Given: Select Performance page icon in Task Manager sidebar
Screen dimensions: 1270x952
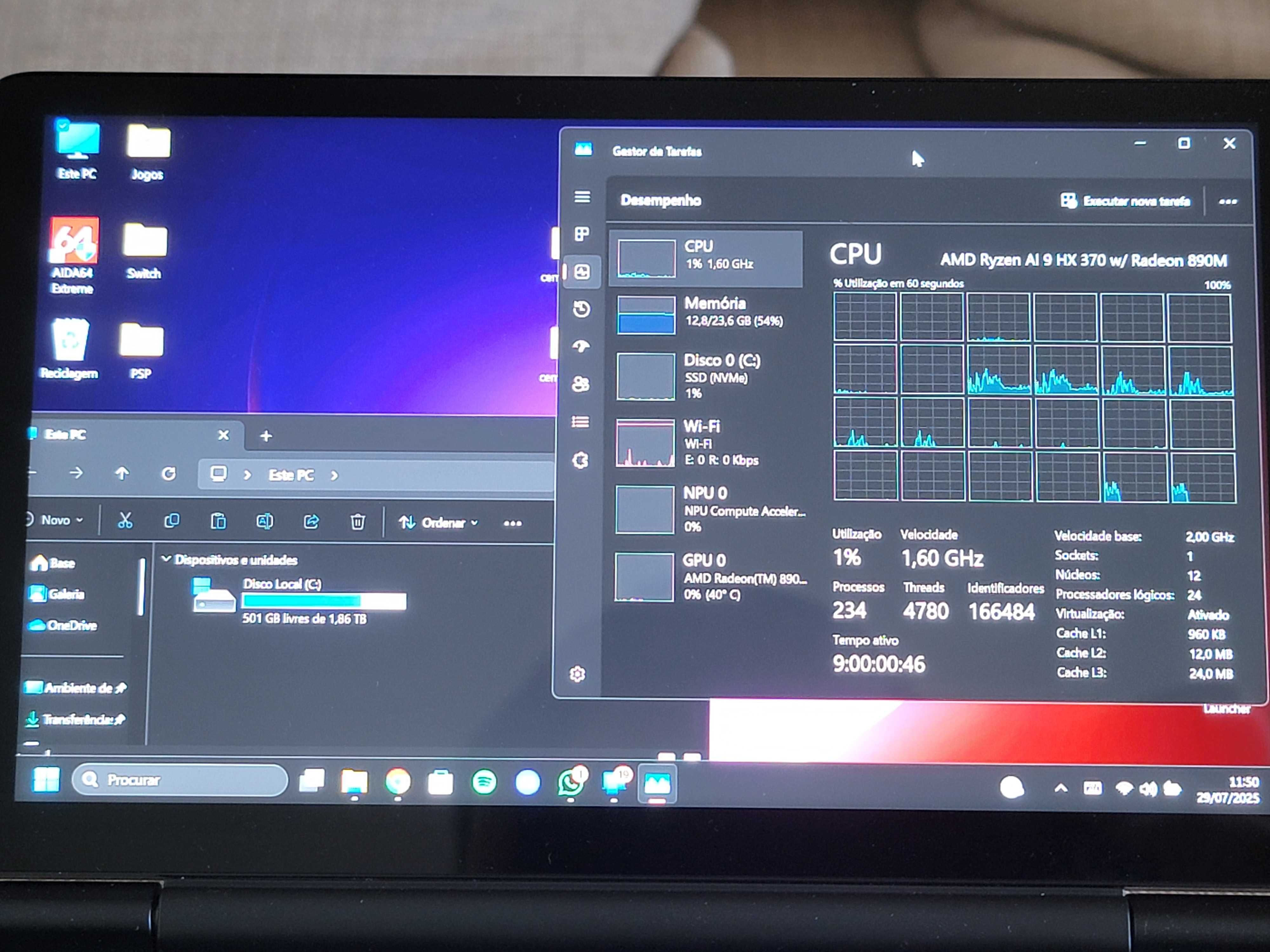Looking at the screenshot, I should tap(582, 271).
